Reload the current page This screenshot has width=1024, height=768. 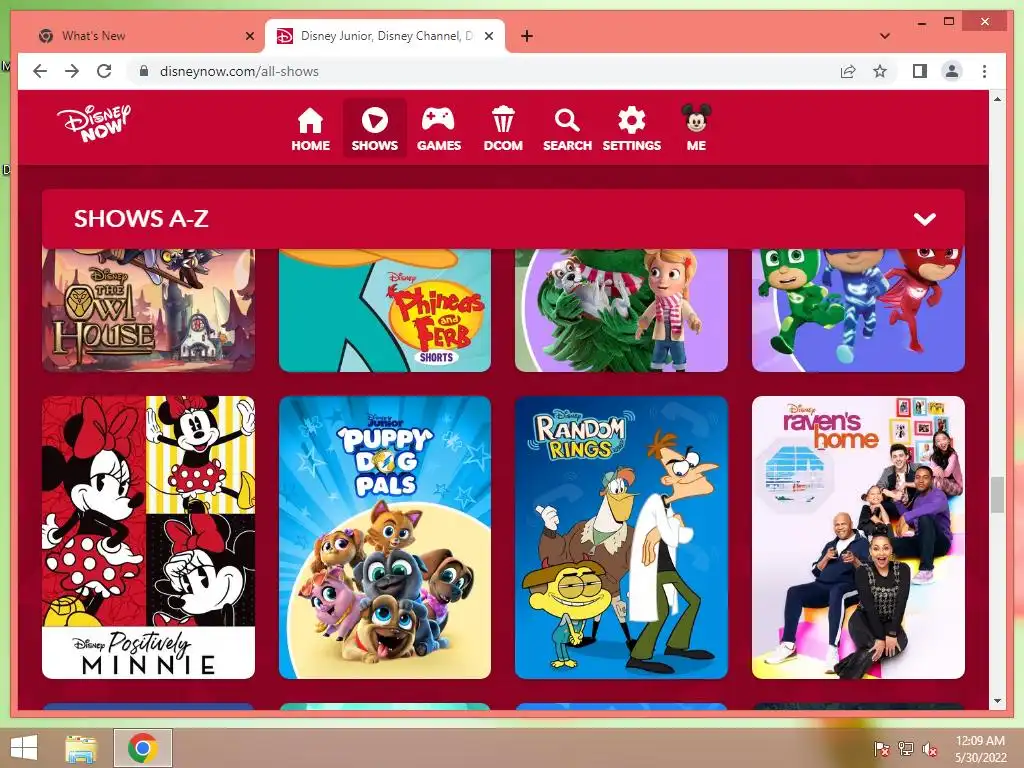click(x=104, y=71)
